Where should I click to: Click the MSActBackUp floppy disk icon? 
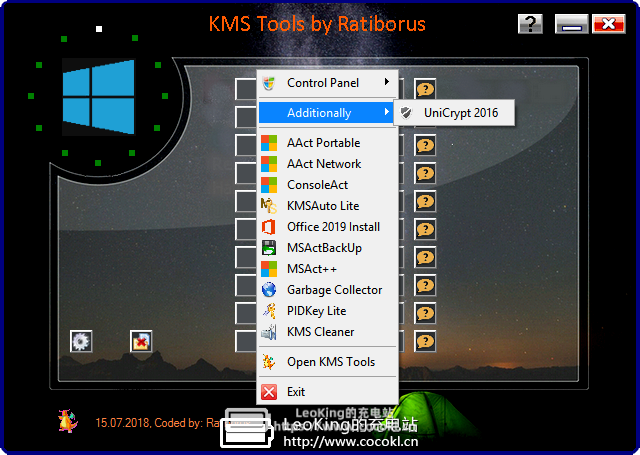coord(269,248)
